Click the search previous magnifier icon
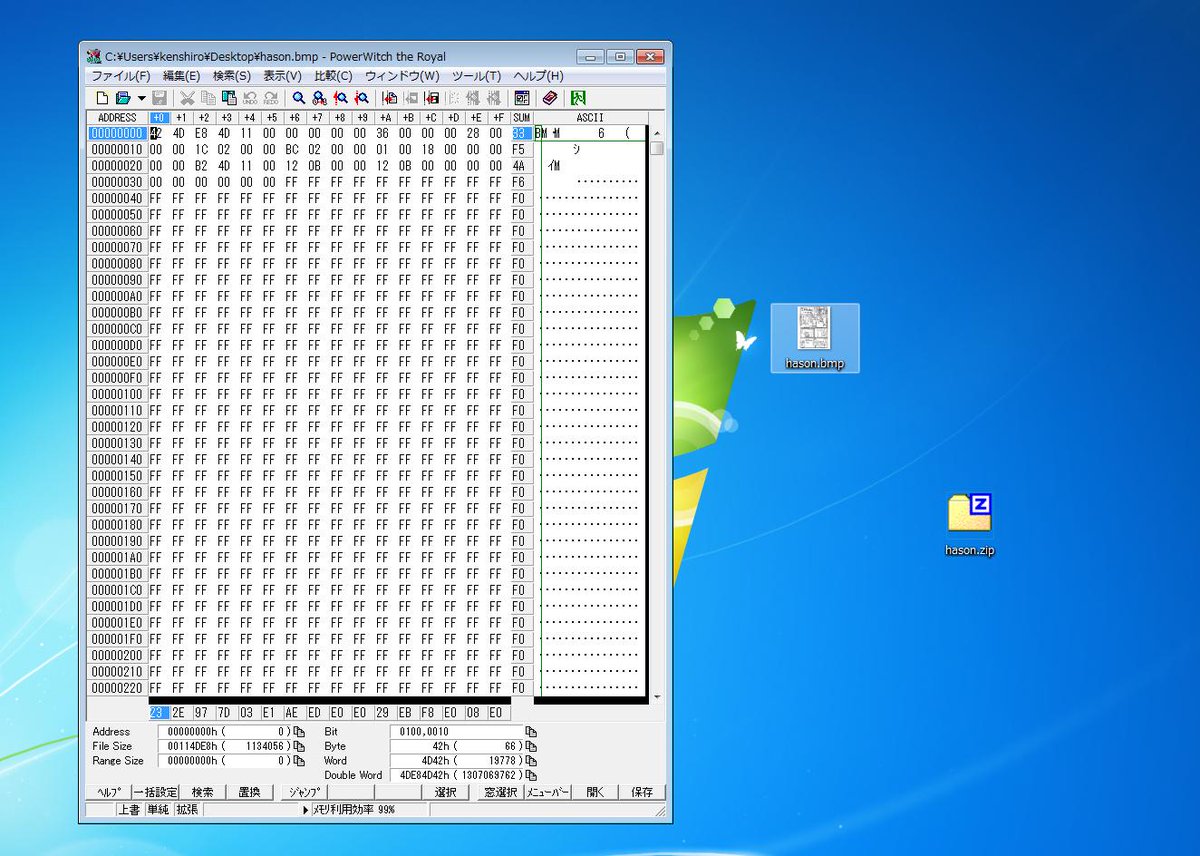 pos(340,98)
